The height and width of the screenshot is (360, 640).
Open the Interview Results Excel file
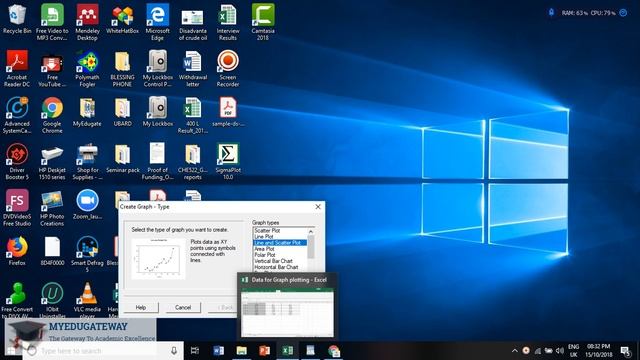point(228,22)
